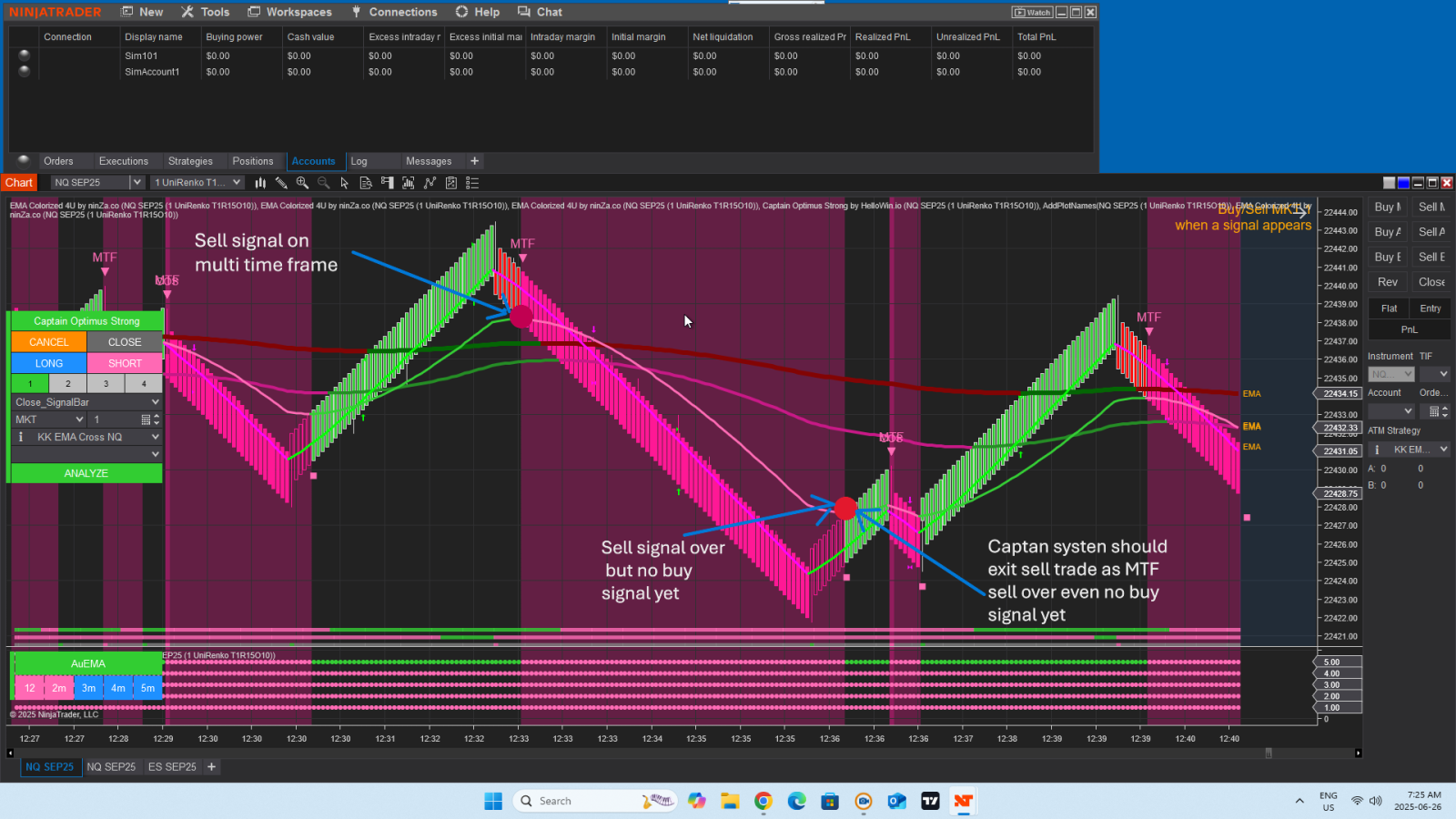Toggle the 3m timeframe in AuEMA panel
Viewport: 1456px width, 819px height.
click(88, 688)
